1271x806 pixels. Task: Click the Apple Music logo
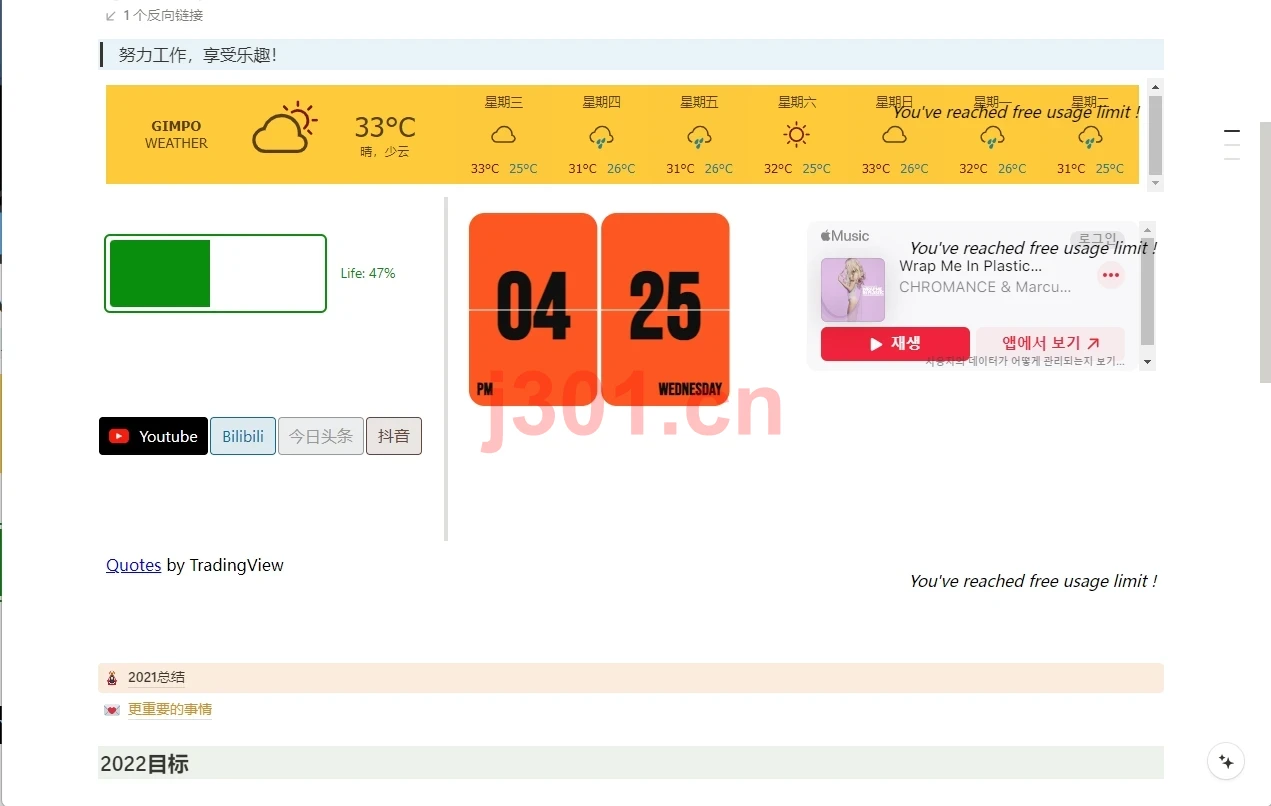[845, 236]
